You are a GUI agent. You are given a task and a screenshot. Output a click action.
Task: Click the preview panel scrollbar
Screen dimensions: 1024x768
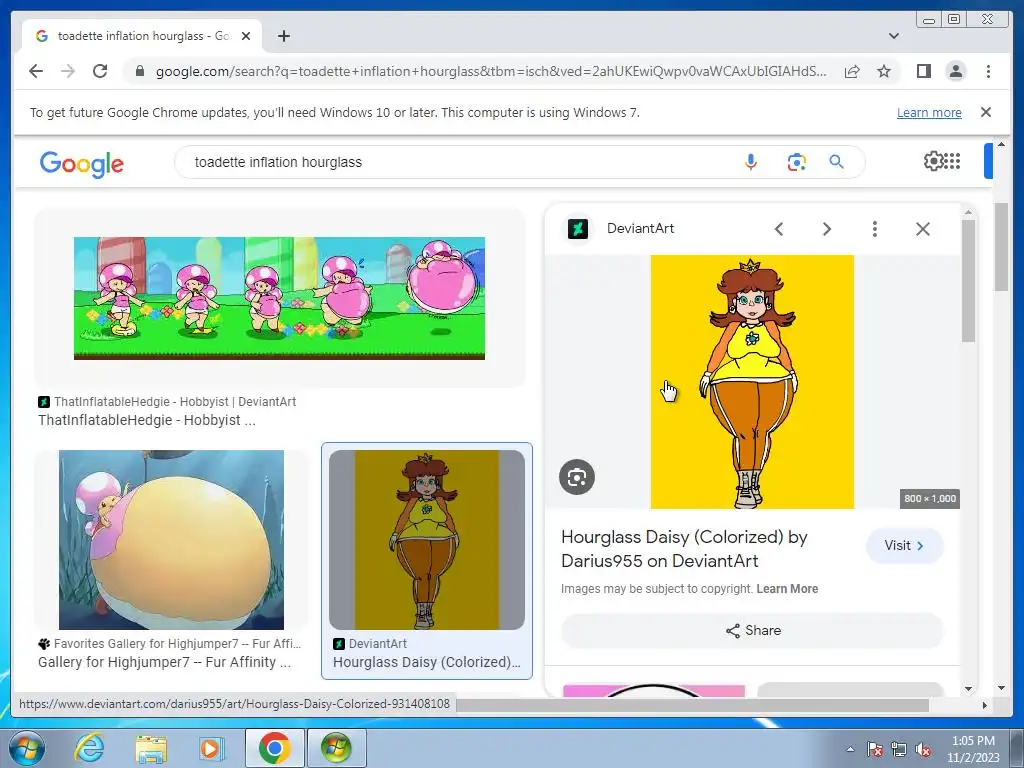968,281
